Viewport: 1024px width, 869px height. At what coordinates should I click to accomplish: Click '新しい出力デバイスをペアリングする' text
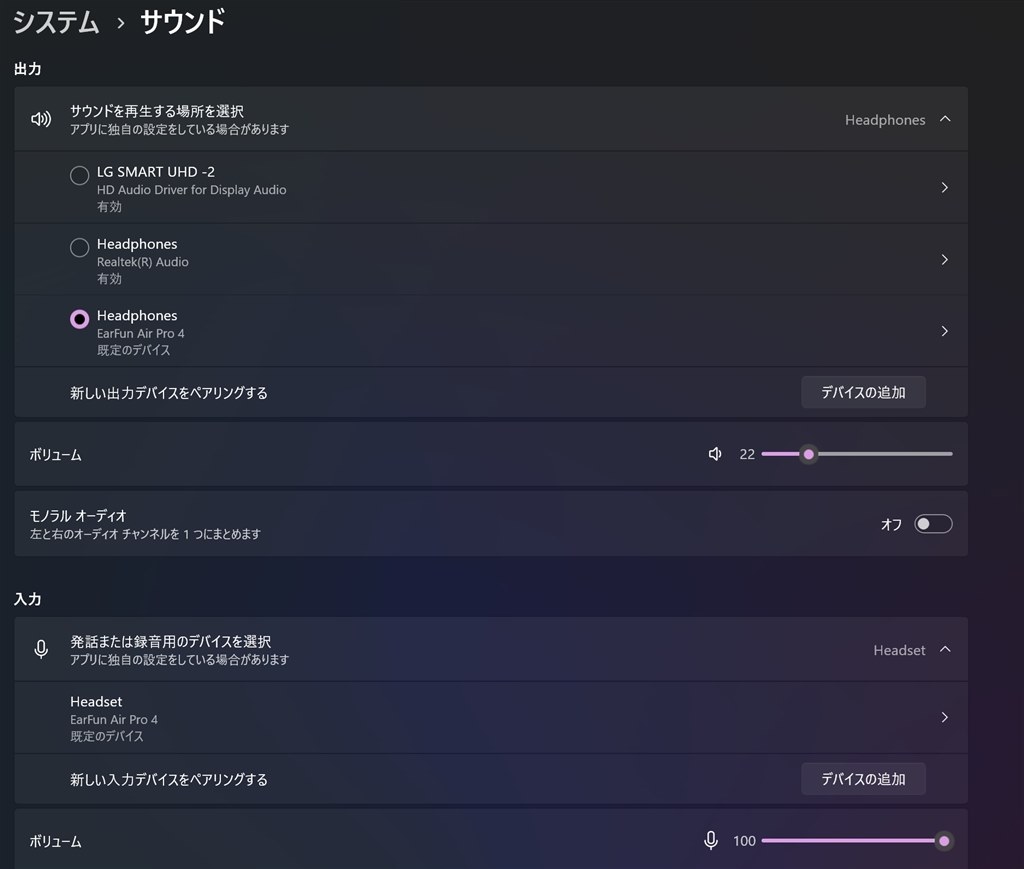168,393
